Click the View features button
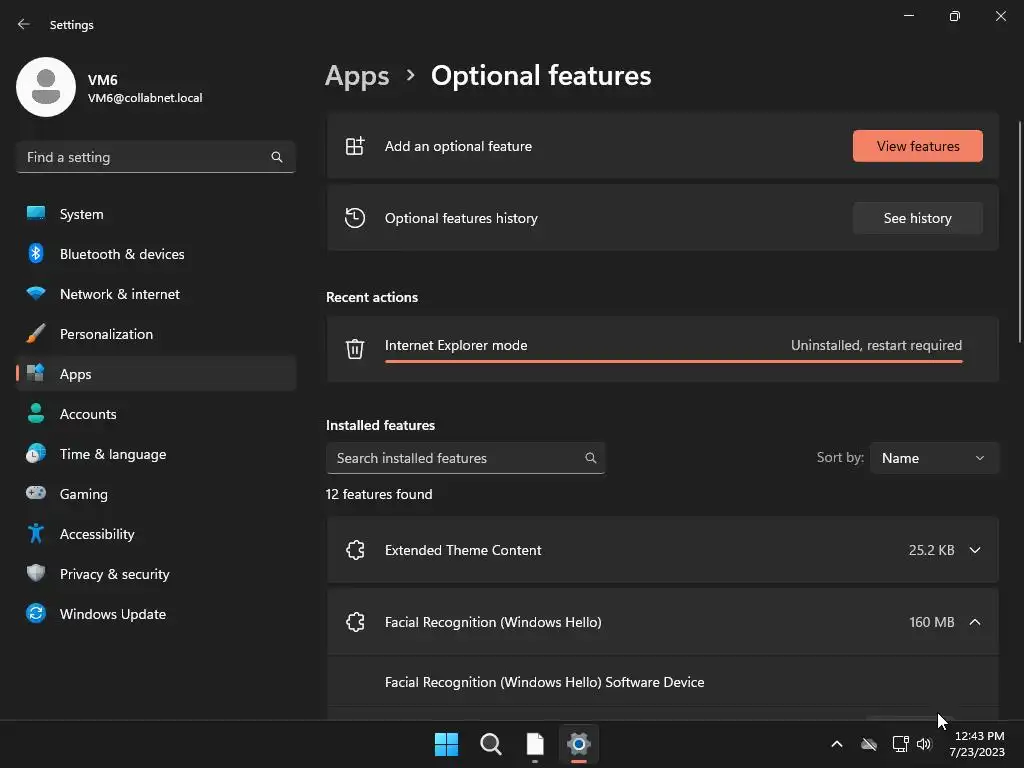Viewport: 1024px width, 768px height. tap(918, 146)
